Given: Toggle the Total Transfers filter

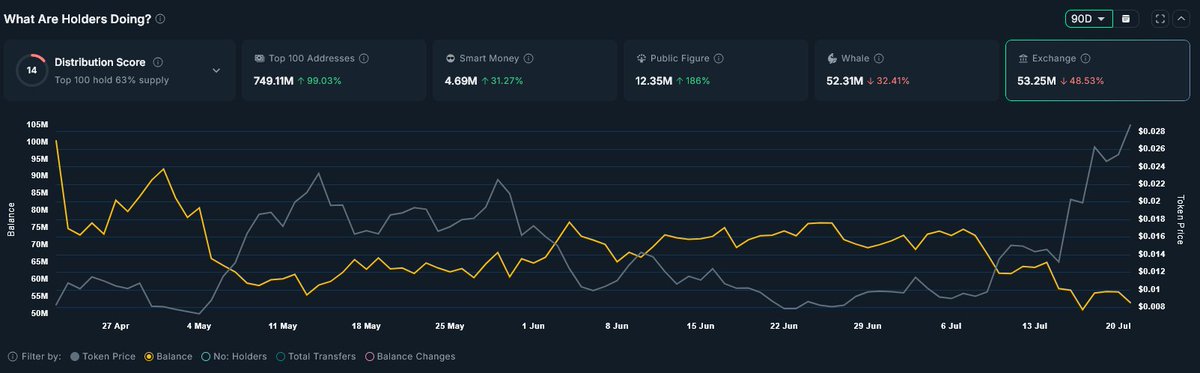Looking at the screenshot, I should (x=315, y=356).
